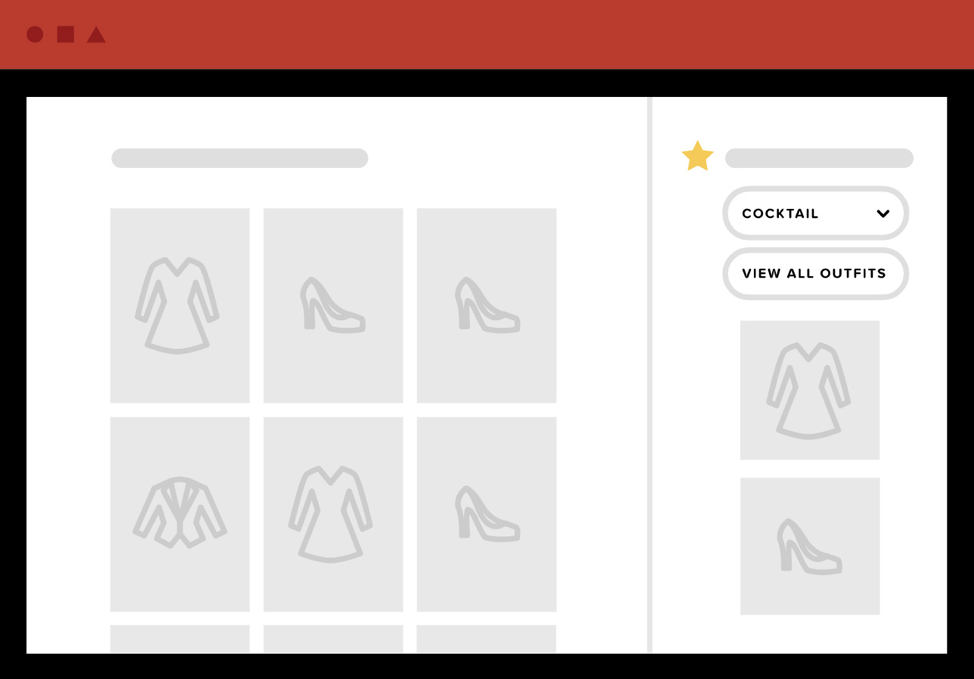Click the yellow star favorites icon
Viewport: 974px width, 679px height.
pos(697,156)
